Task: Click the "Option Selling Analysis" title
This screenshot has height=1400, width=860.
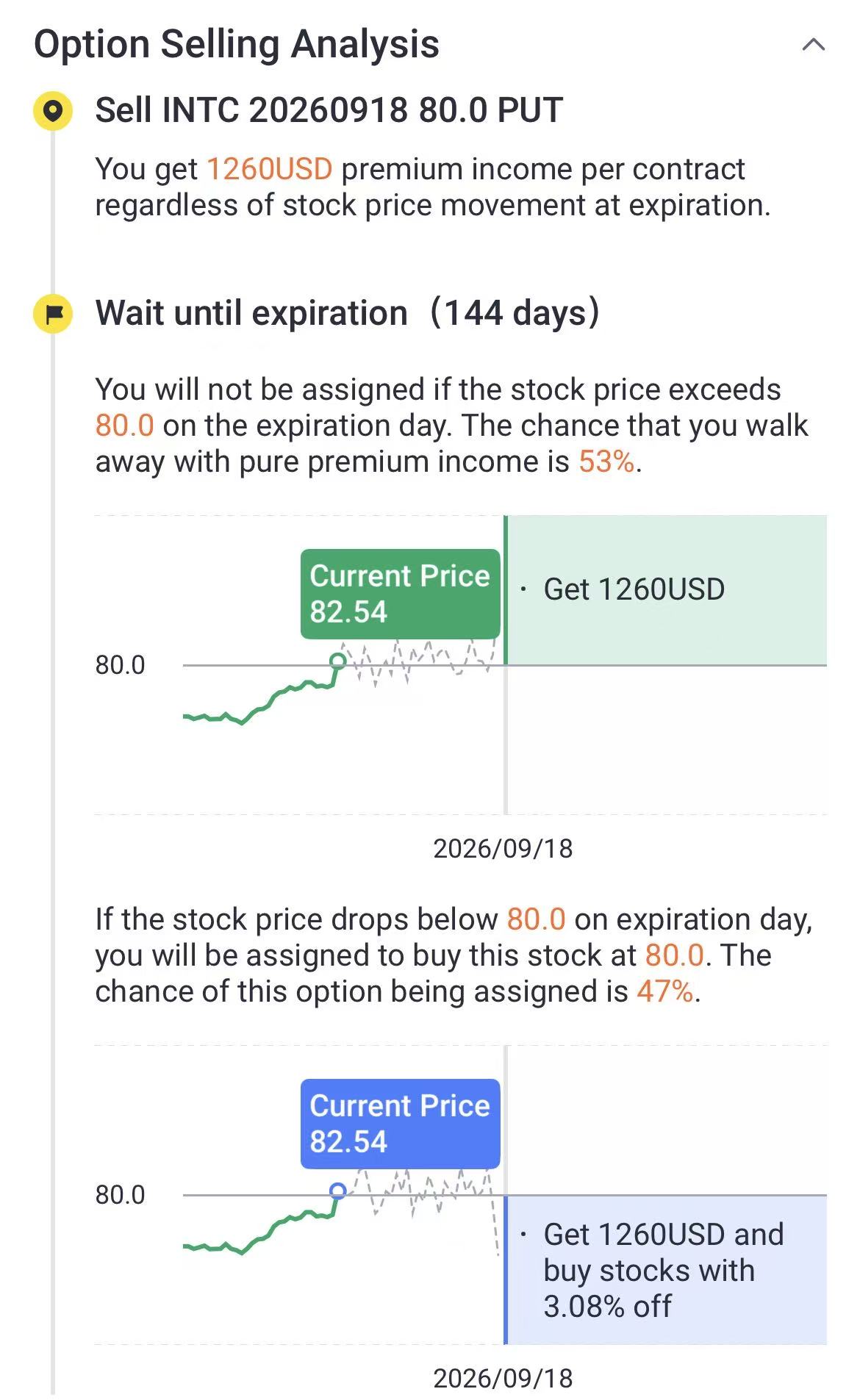Action: [236, 44]
